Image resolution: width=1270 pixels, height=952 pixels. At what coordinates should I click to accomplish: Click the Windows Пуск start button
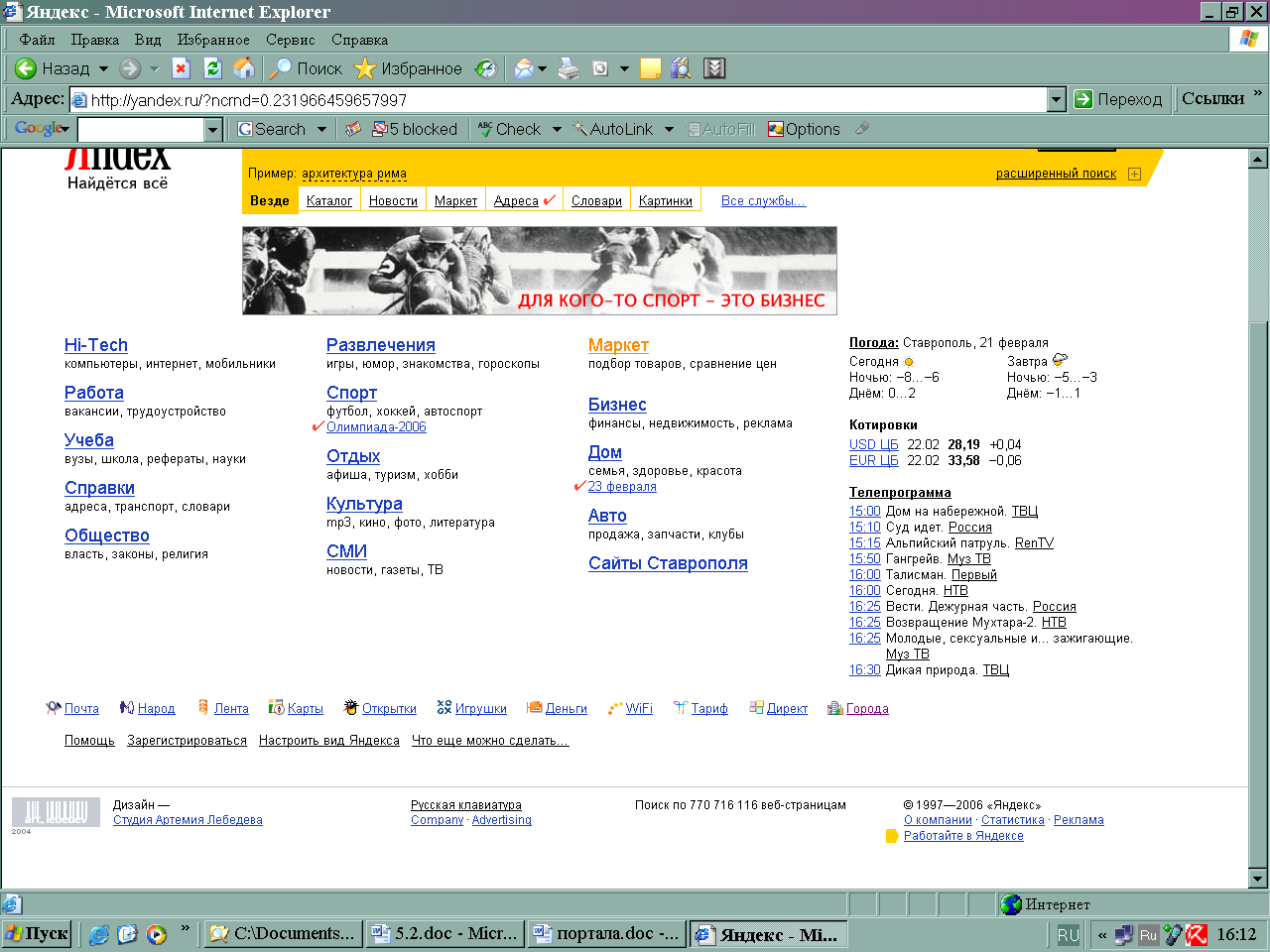[x=37, y=933]
